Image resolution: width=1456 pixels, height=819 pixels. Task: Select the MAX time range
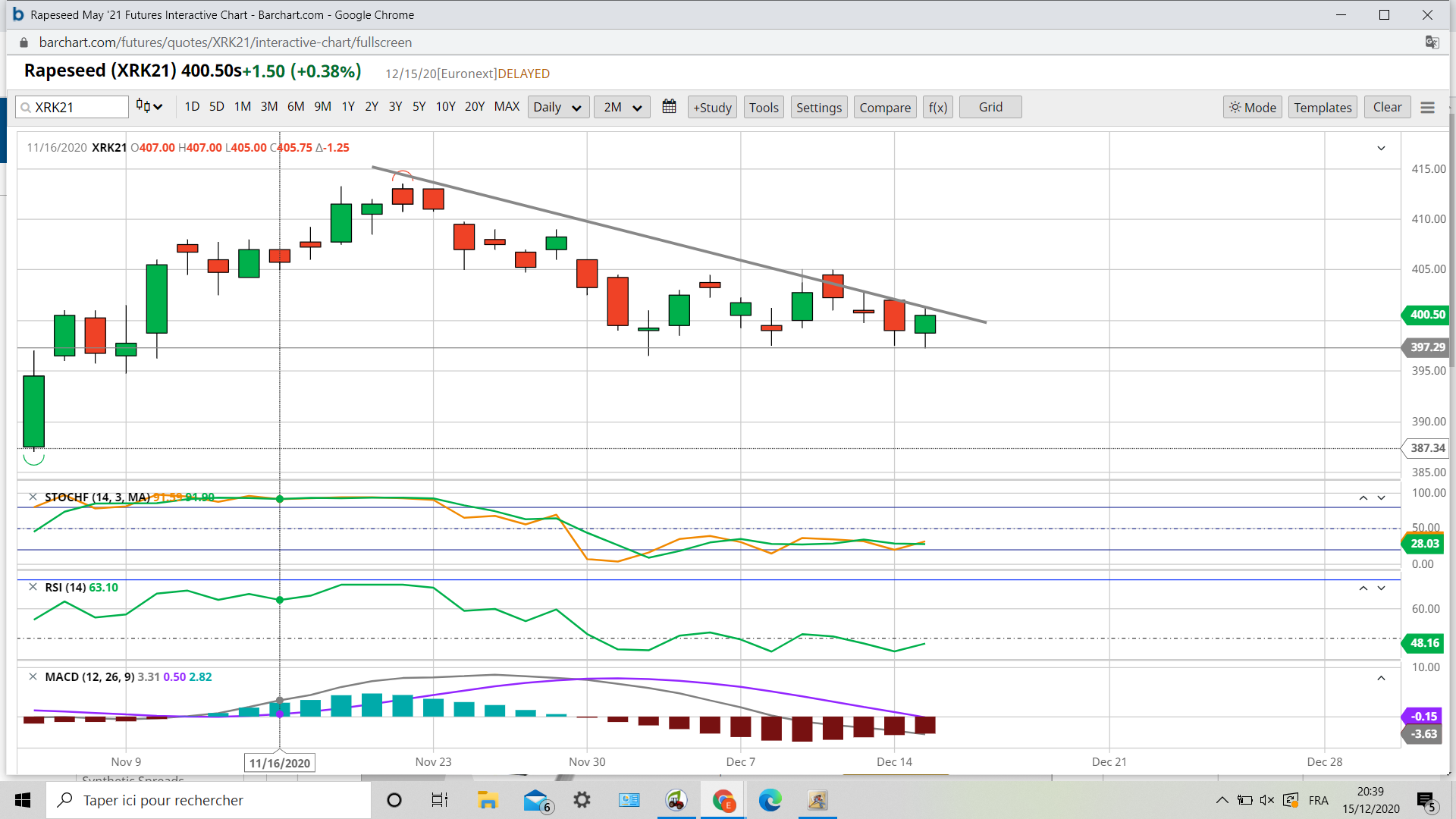pyautogui.click(x=507, y=107)
